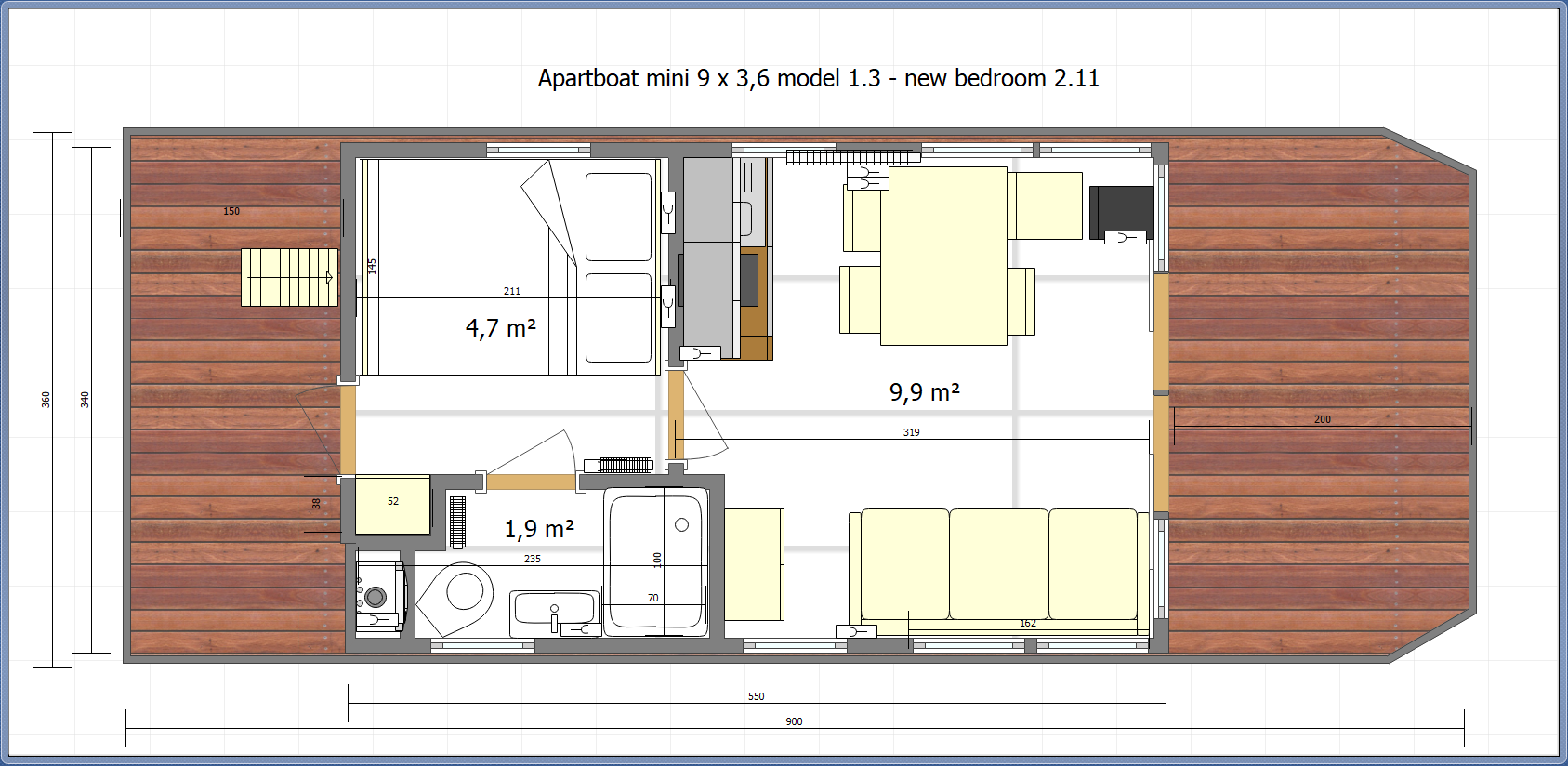Select the bathroom washbasin symbol

coord(554,611)
